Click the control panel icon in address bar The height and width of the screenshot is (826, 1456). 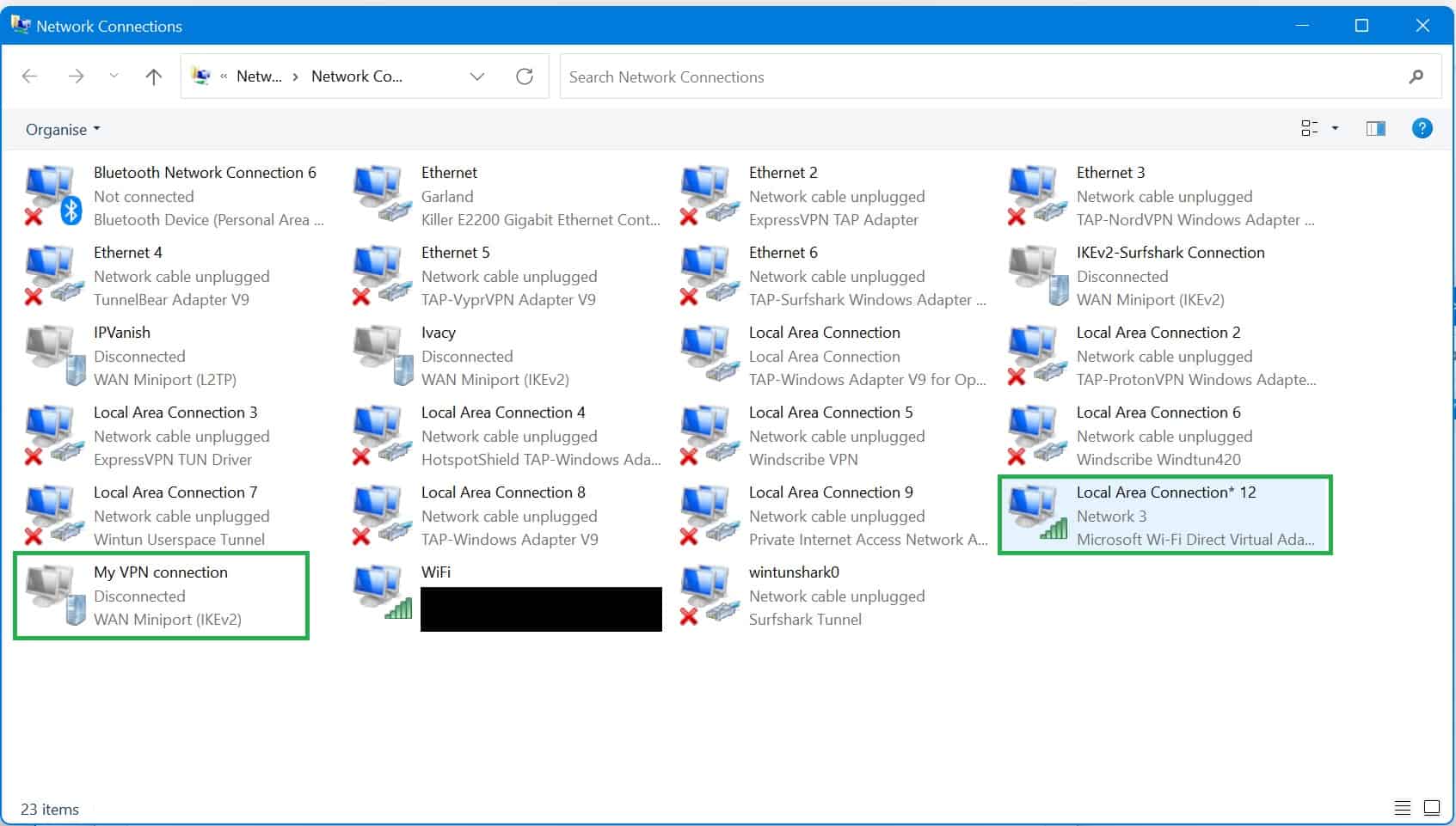(x=201, y=76)
